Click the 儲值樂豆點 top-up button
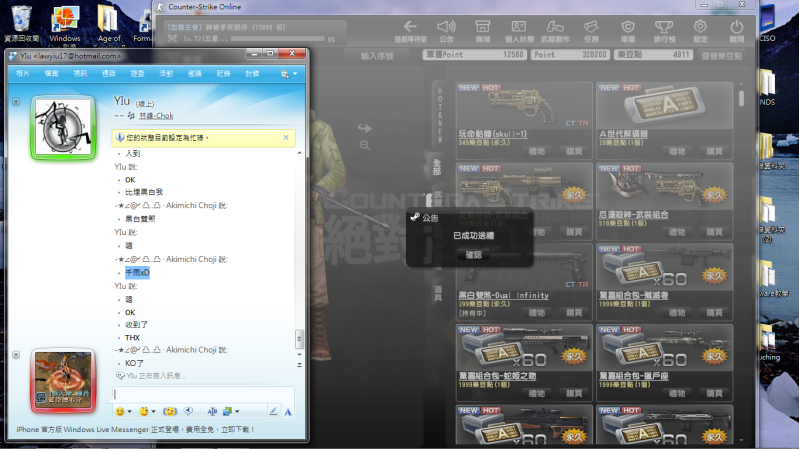 click(x=722, y=56)
